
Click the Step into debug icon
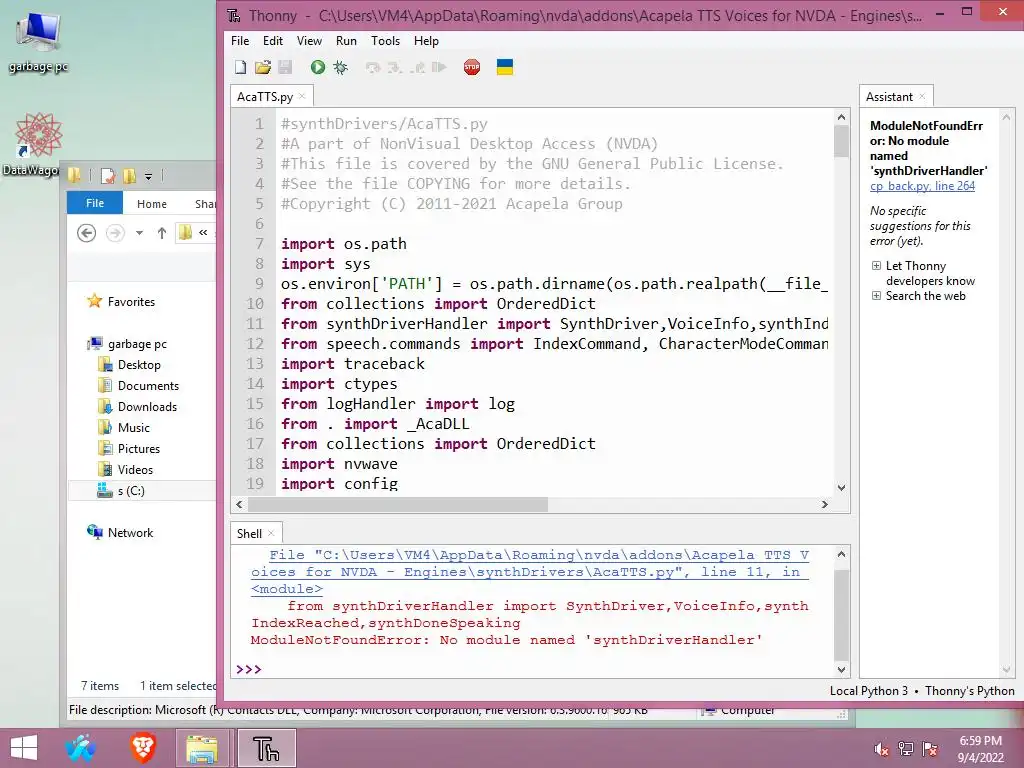[394, 67]
